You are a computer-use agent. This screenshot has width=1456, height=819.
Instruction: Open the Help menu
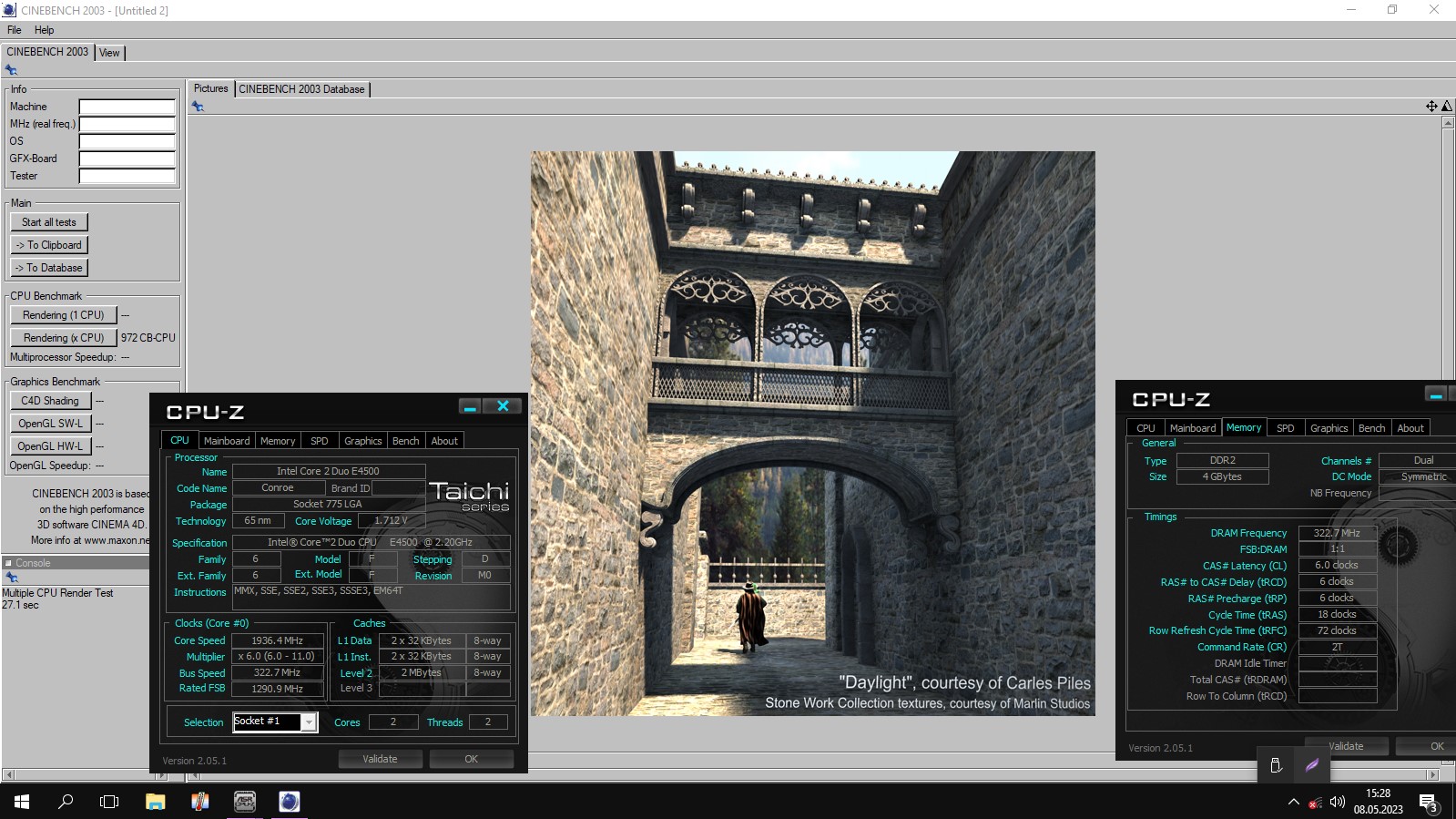pyautogui.click(x=44, y=30)
